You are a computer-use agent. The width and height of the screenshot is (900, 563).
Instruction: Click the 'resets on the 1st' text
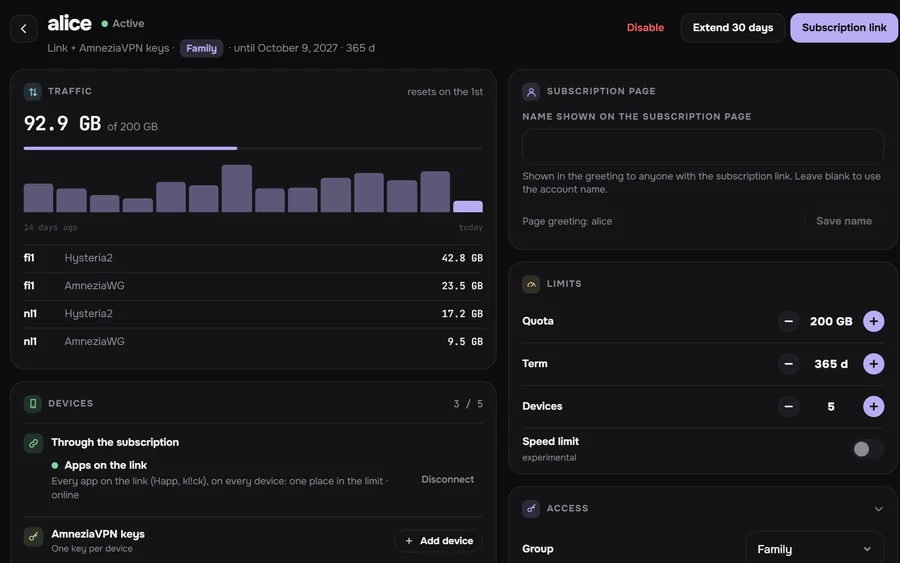click(445, 92)
